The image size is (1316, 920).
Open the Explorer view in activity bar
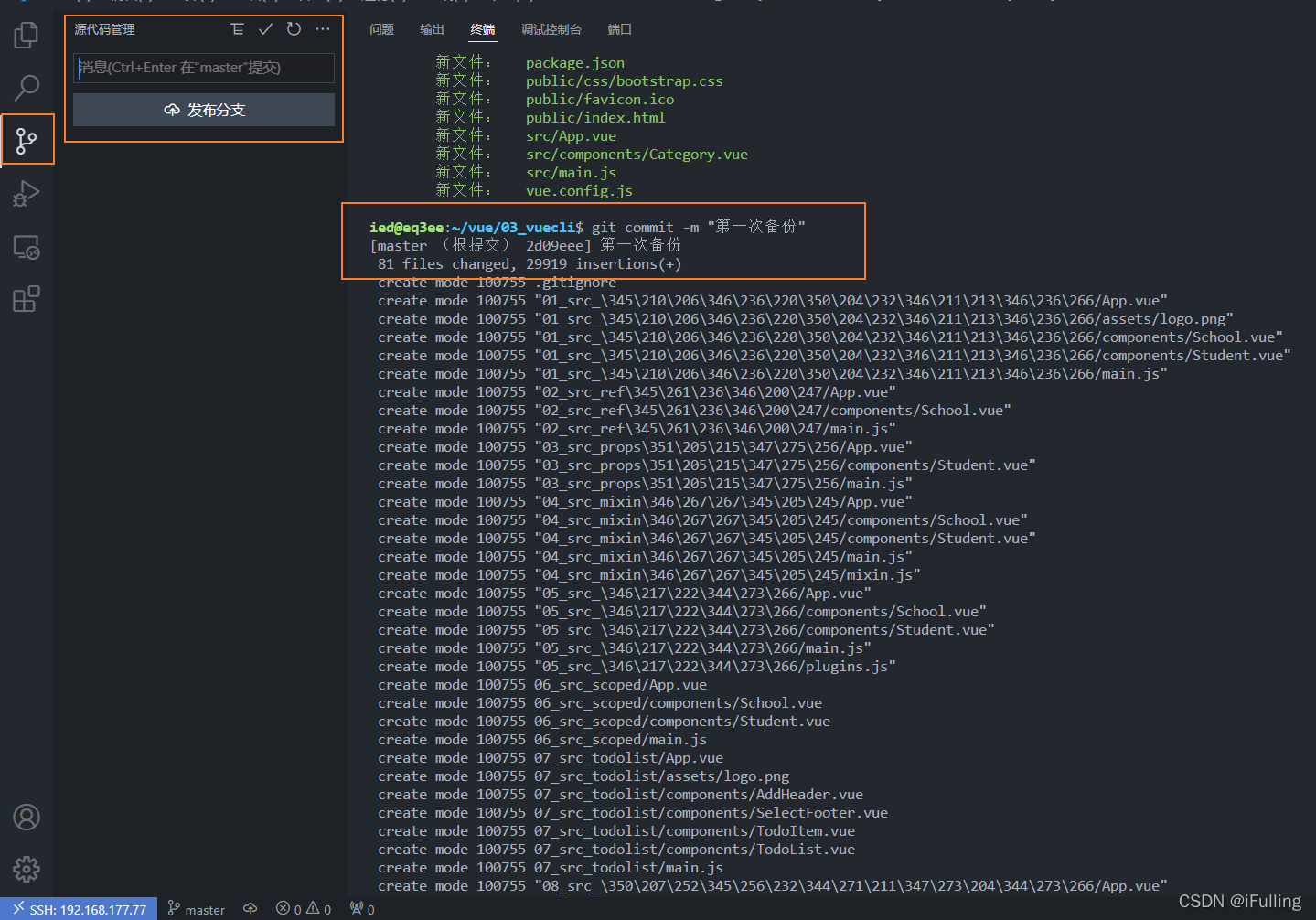pos(27,36)
